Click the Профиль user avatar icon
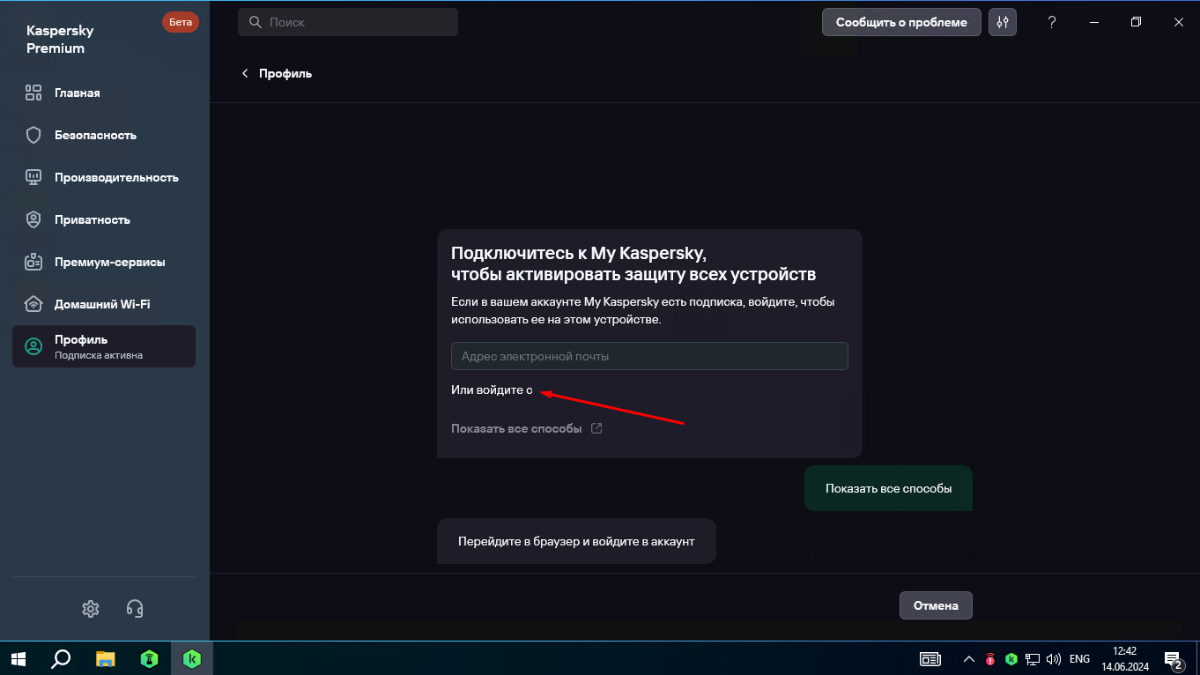1200x675 pixels. point(33,347)
